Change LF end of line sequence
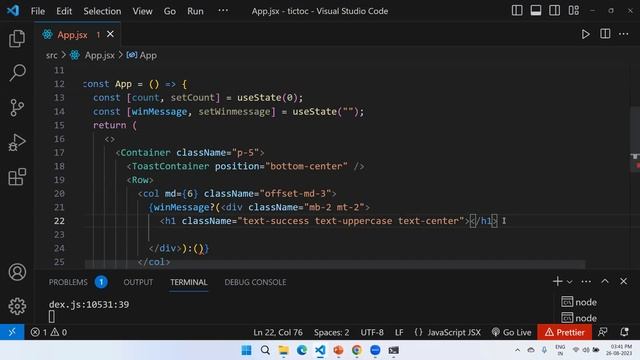 [399, 332]
